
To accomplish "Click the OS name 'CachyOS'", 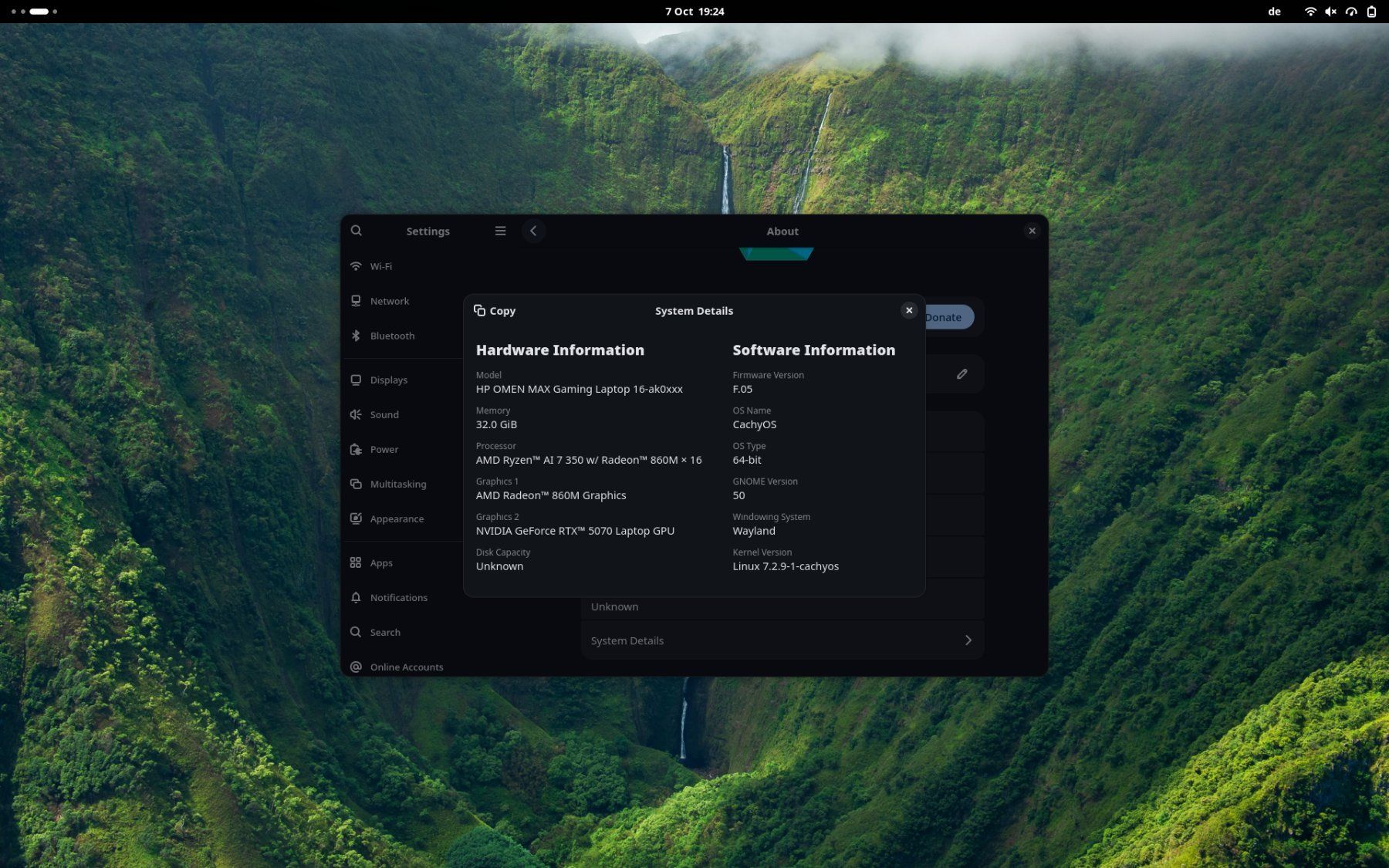I will point(755,424).
